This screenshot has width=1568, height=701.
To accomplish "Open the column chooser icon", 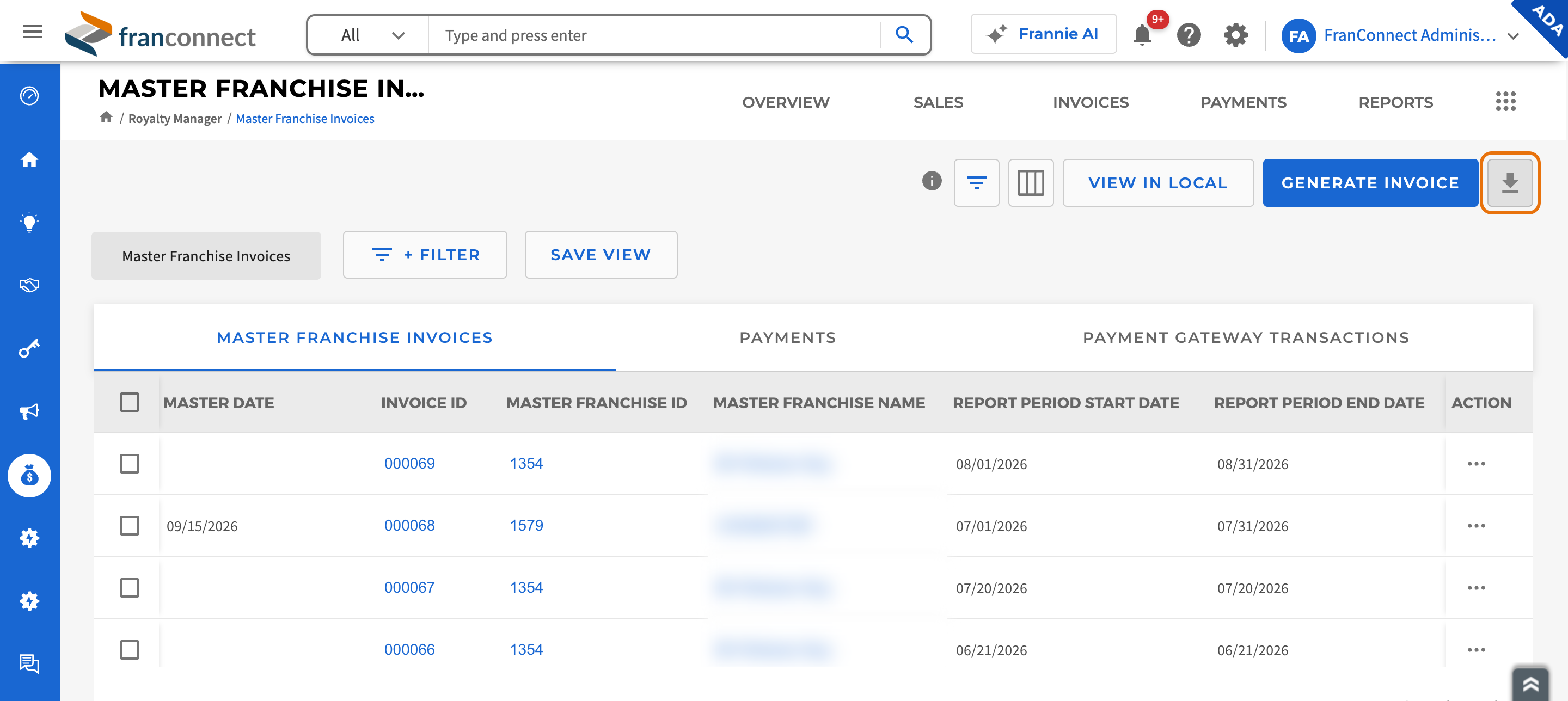I will [1031, 182].
